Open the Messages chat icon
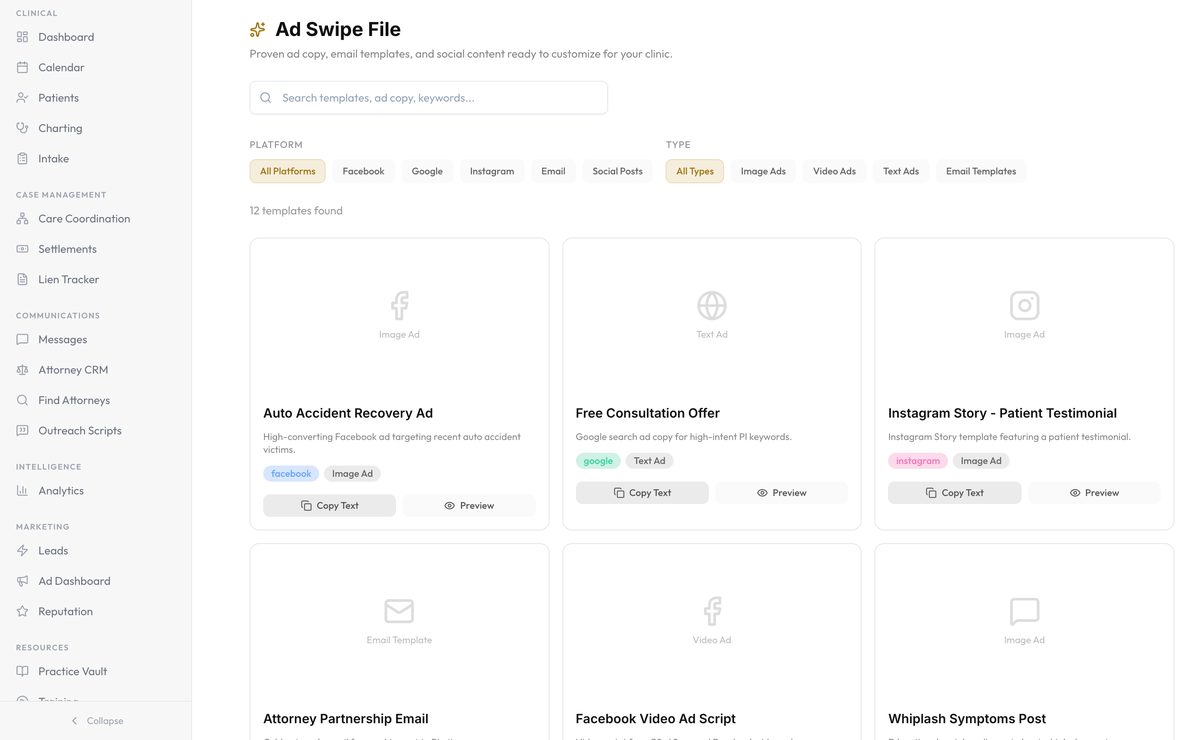Screen dimensions: 1200x740 pos(23,339)
